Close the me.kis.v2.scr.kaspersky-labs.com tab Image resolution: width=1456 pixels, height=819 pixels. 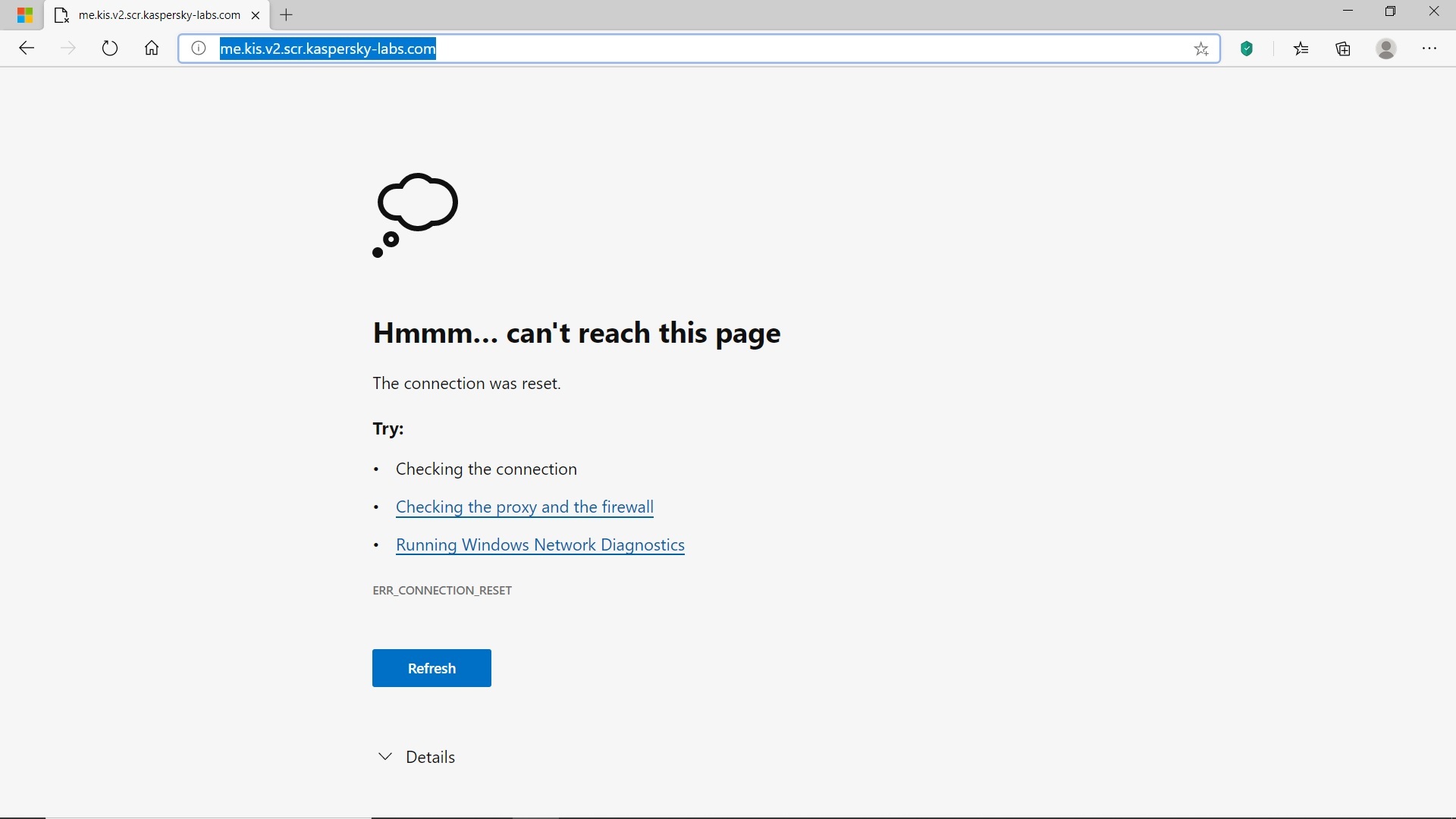coord(256,15)
